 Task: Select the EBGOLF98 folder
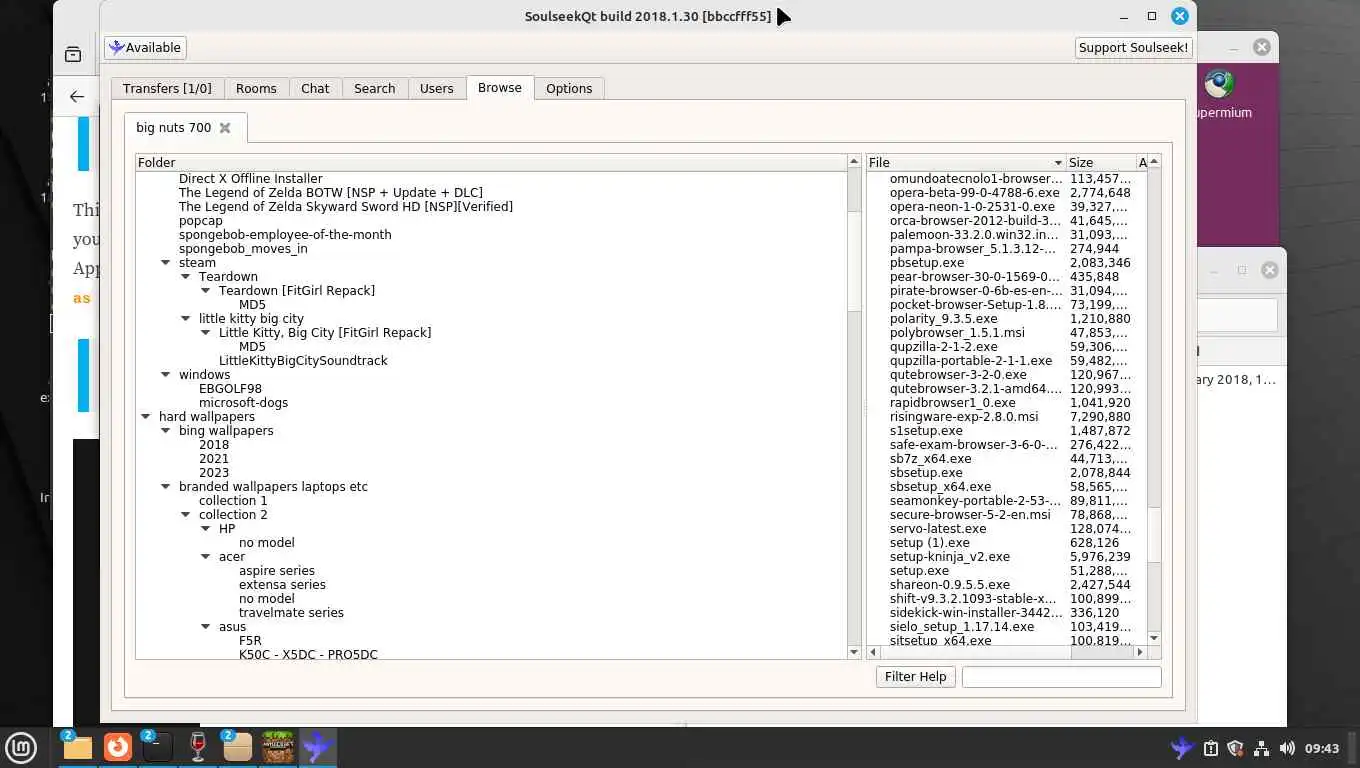pyautogui.click(x=230, y=389)
